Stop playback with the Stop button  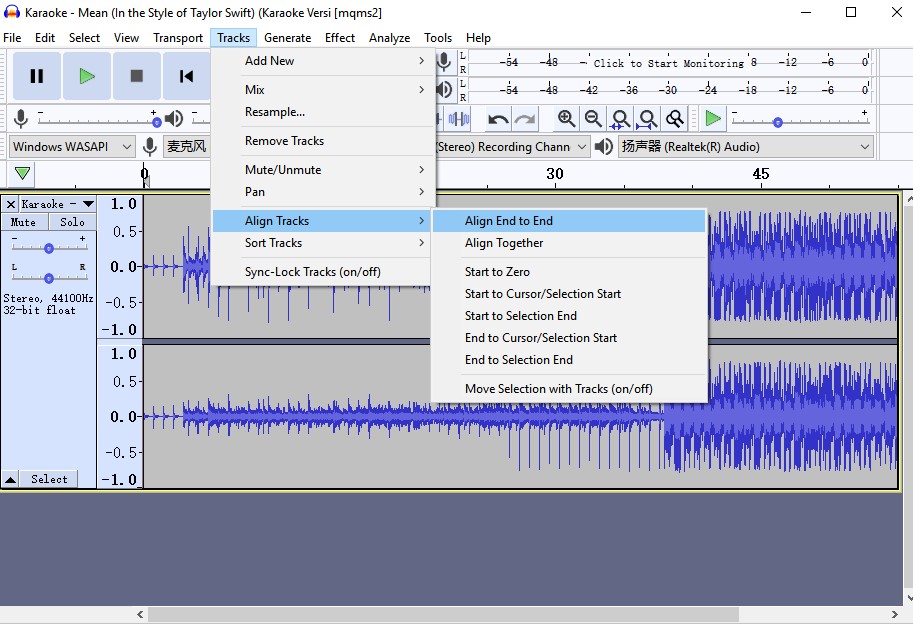tap(137, 76)
